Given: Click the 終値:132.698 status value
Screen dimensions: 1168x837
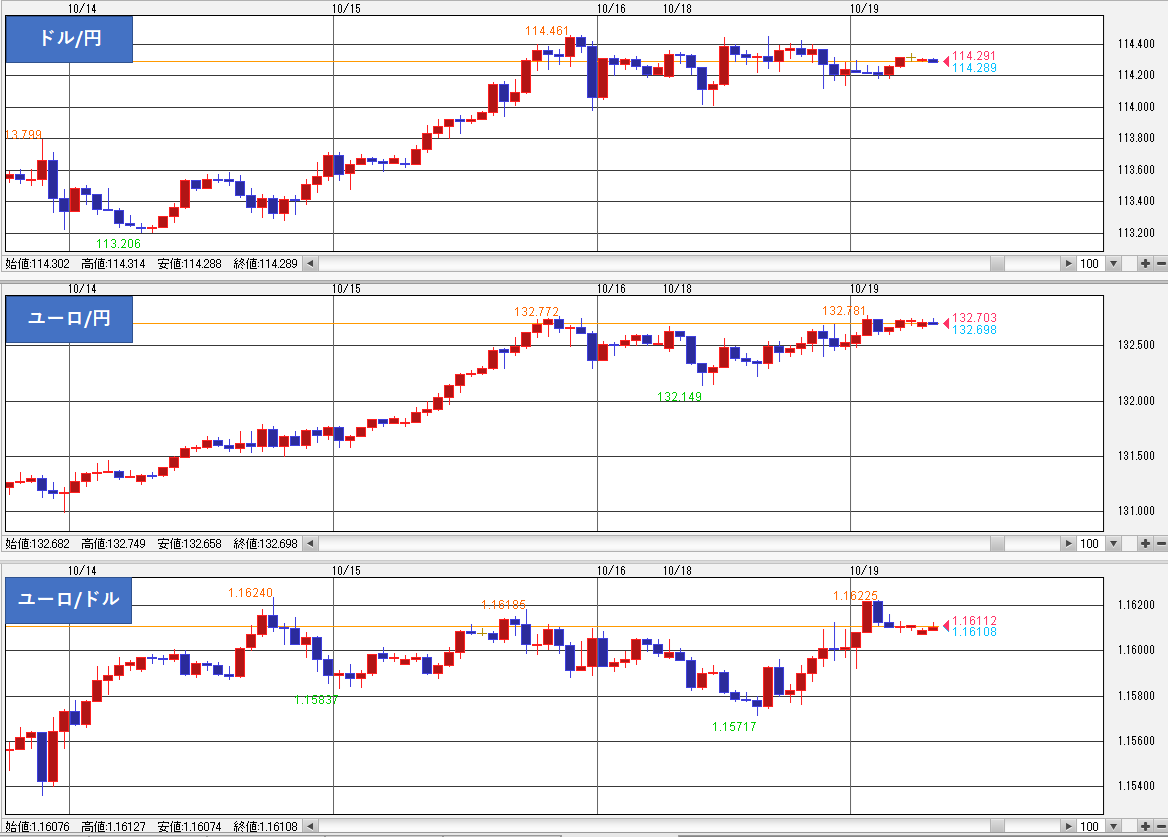Looking at the screenshot, I should point(265,544).
